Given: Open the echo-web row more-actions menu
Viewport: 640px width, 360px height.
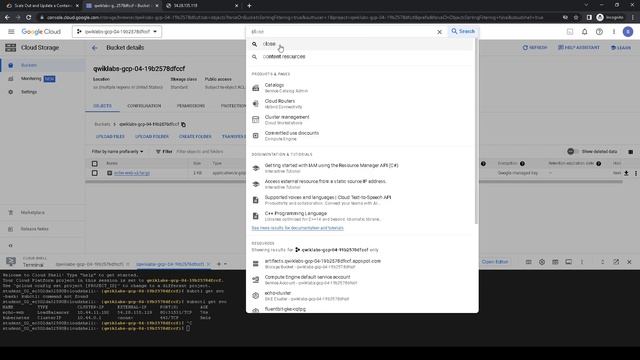Looking at the screenshot, I should [x=636, y=173].
